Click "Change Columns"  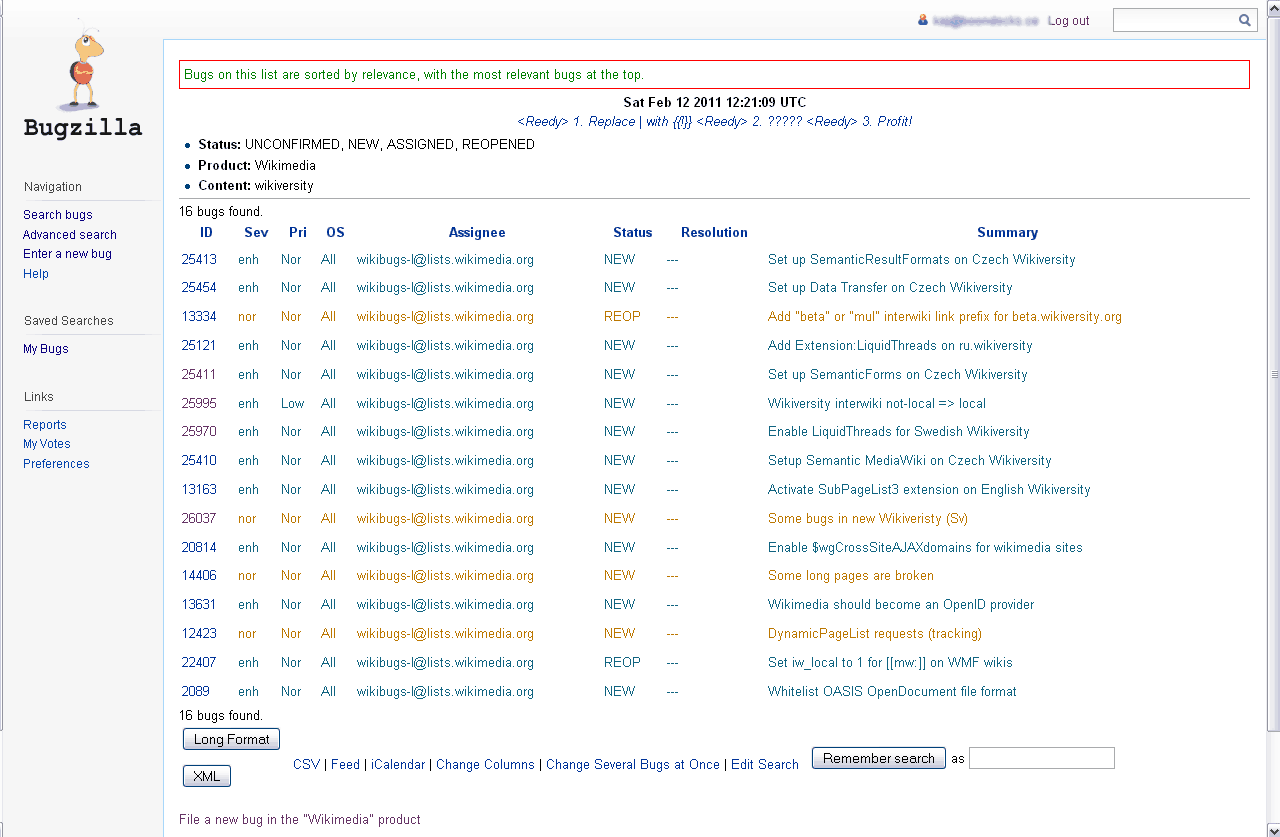click(485, 764)
